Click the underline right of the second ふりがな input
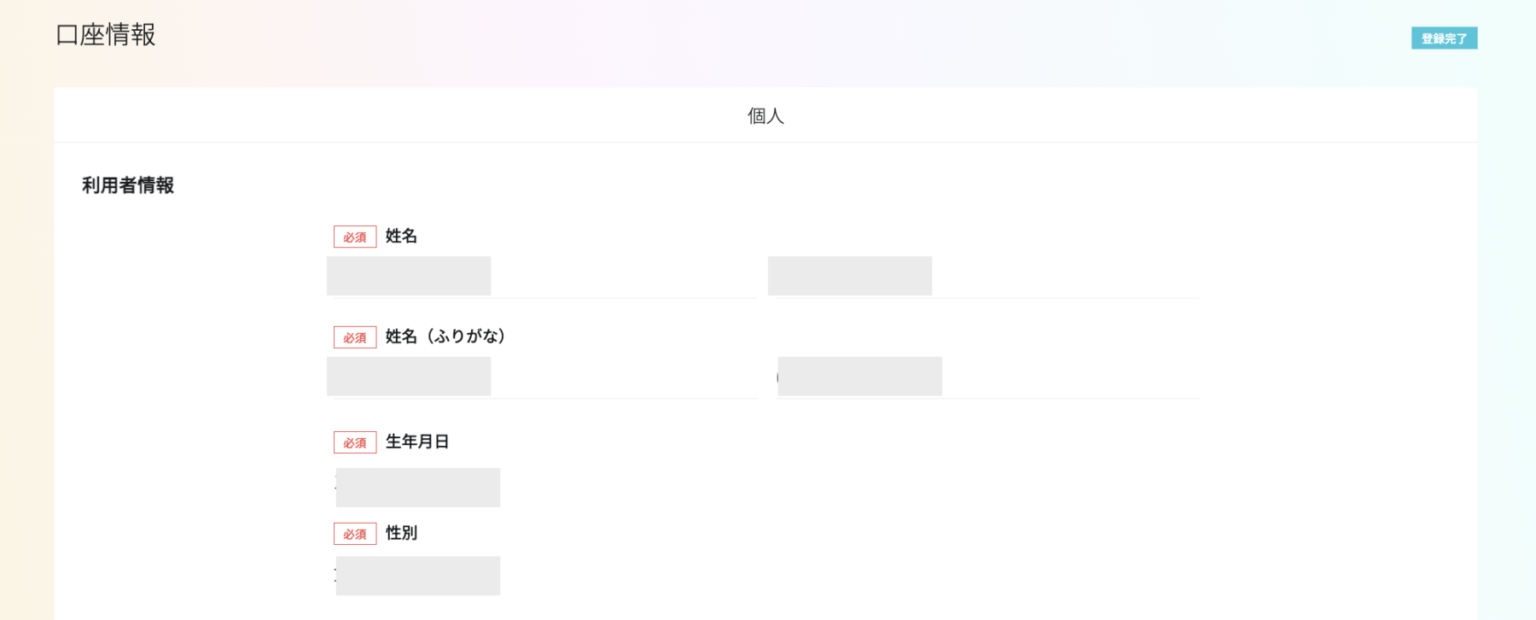The height and width of the screenshot is (620, 1536). (1070, 398)
